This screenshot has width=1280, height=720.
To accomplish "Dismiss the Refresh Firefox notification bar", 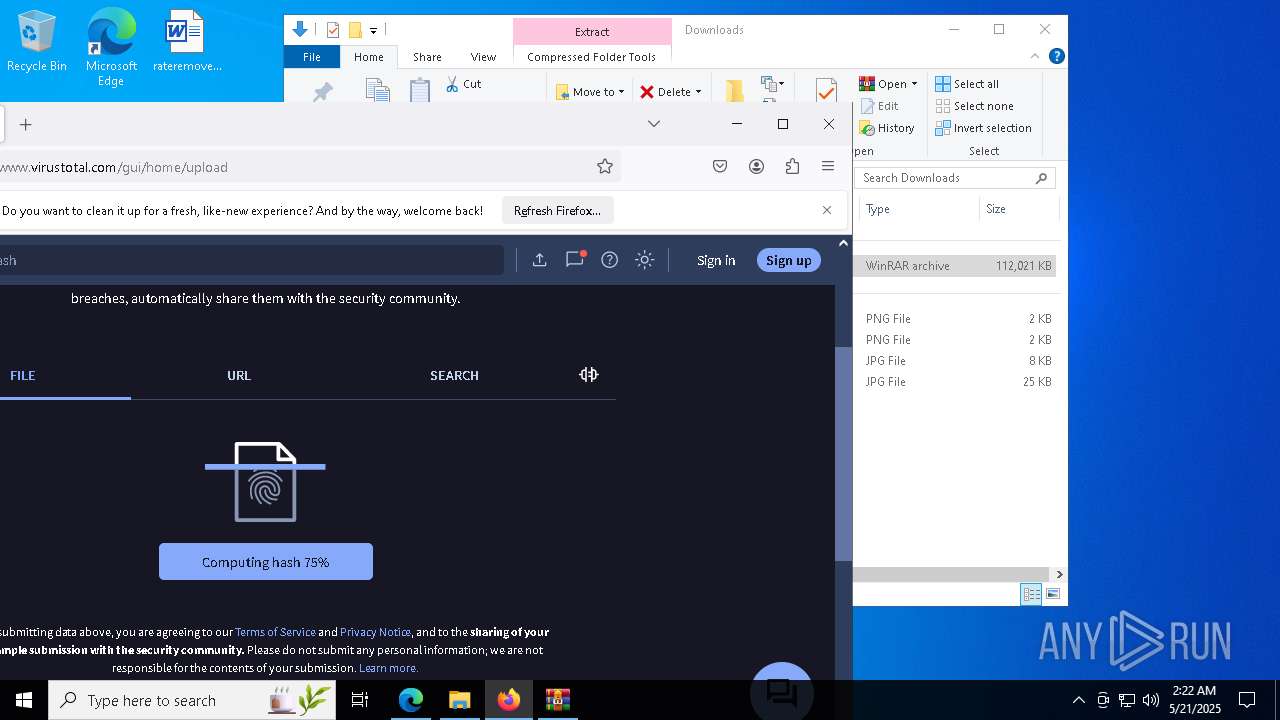I will (x=827, y=210).
